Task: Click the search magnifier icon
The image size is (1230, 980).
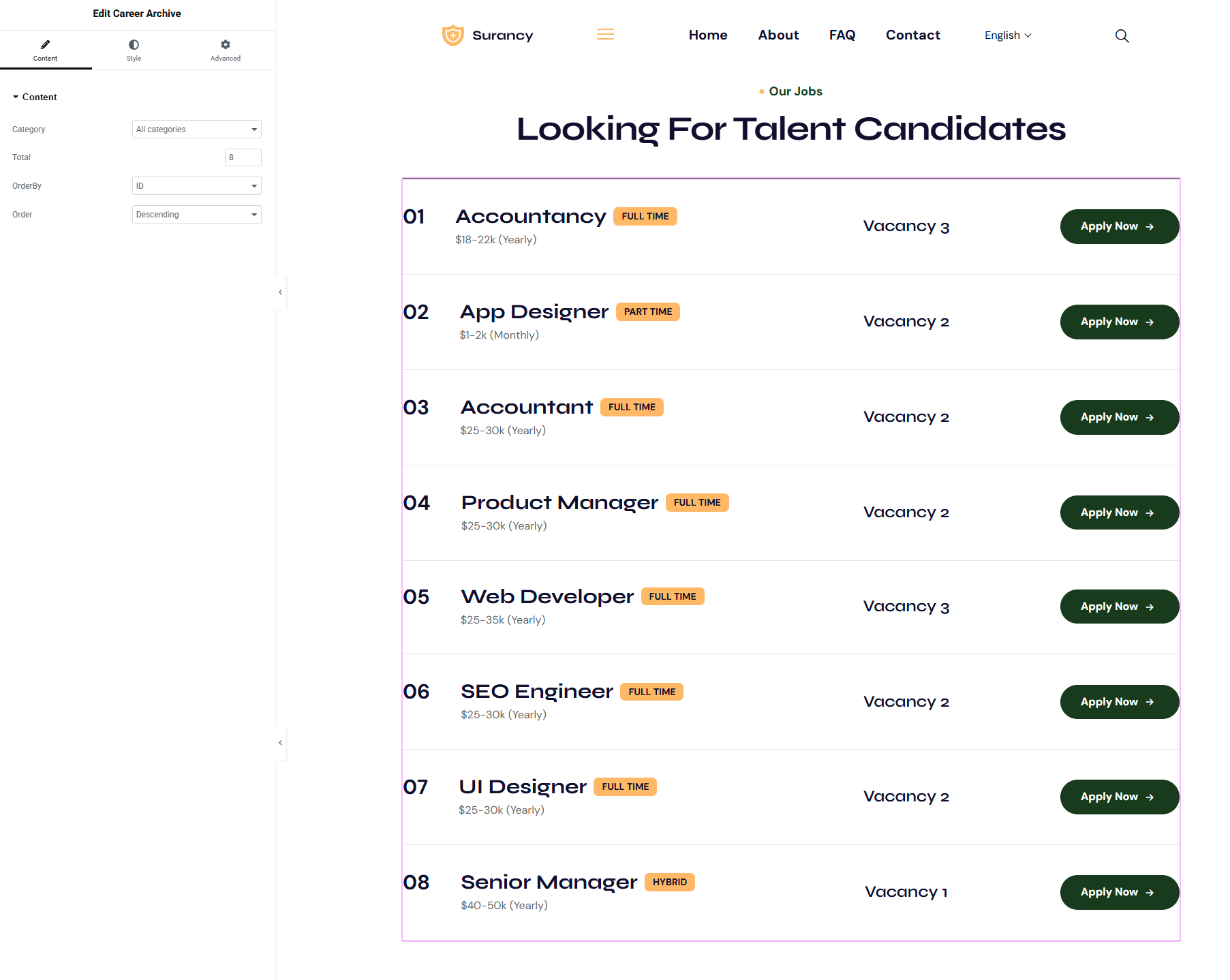Action: (x=1122, y=36)
